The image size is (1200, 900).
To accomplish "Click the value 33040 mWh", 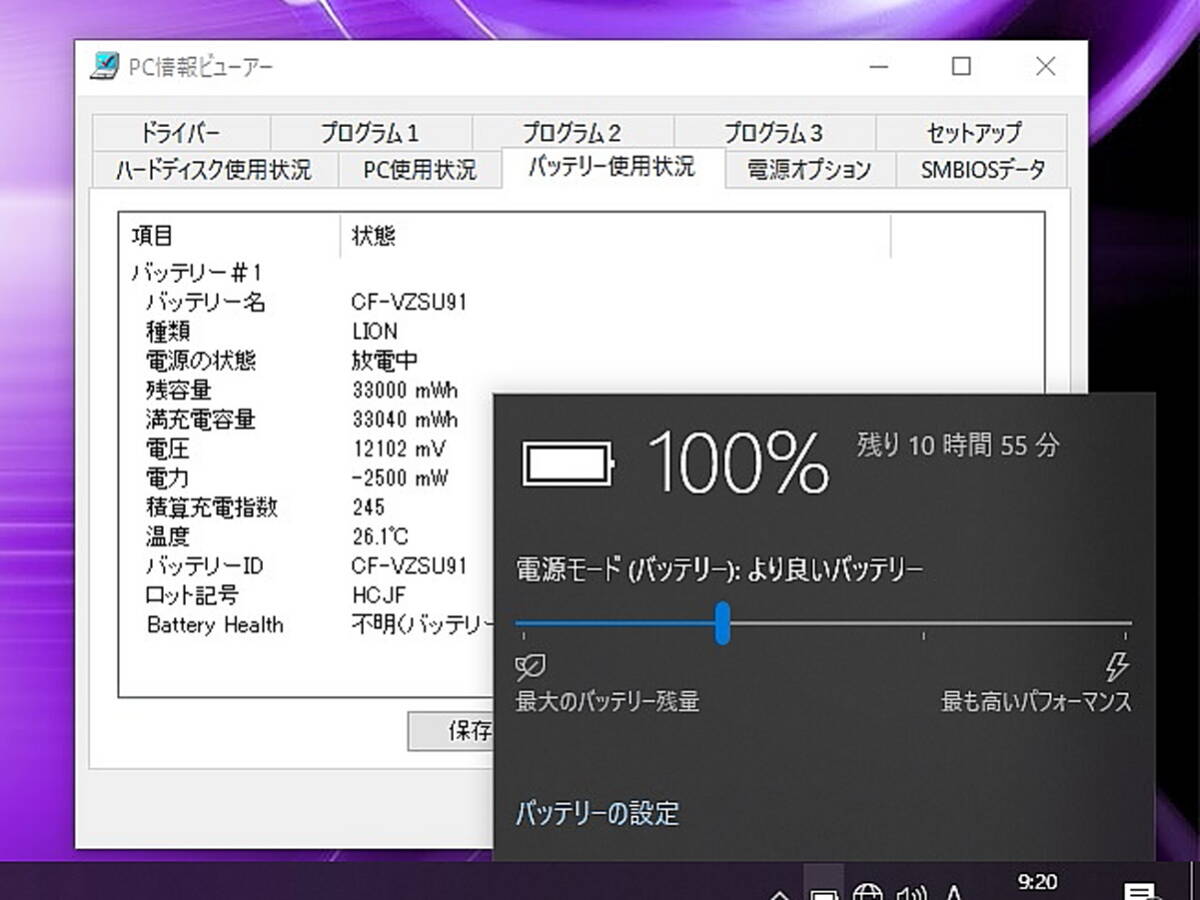I will pos(405,419).
